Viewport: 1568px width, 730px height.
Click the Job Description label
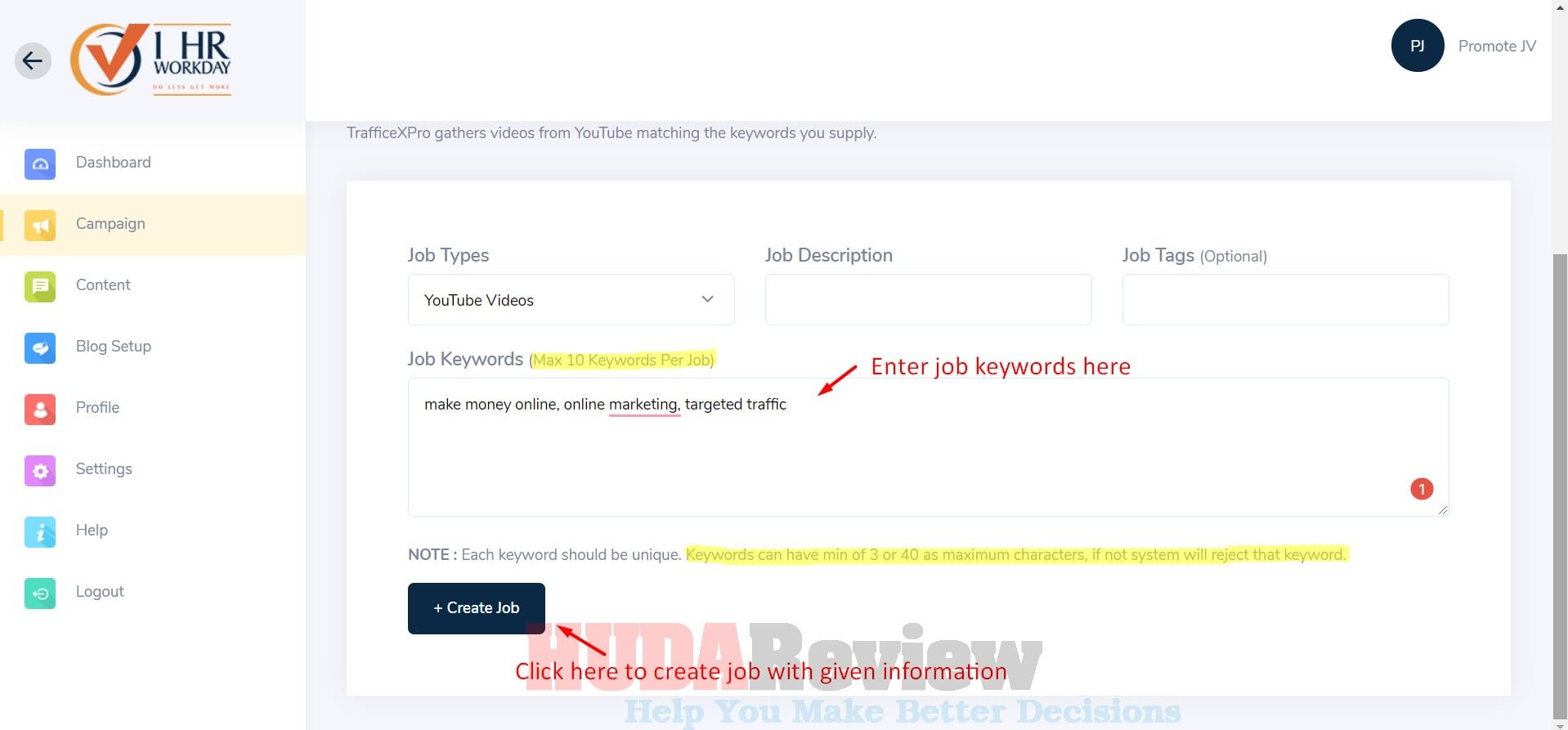coord(828,255)
